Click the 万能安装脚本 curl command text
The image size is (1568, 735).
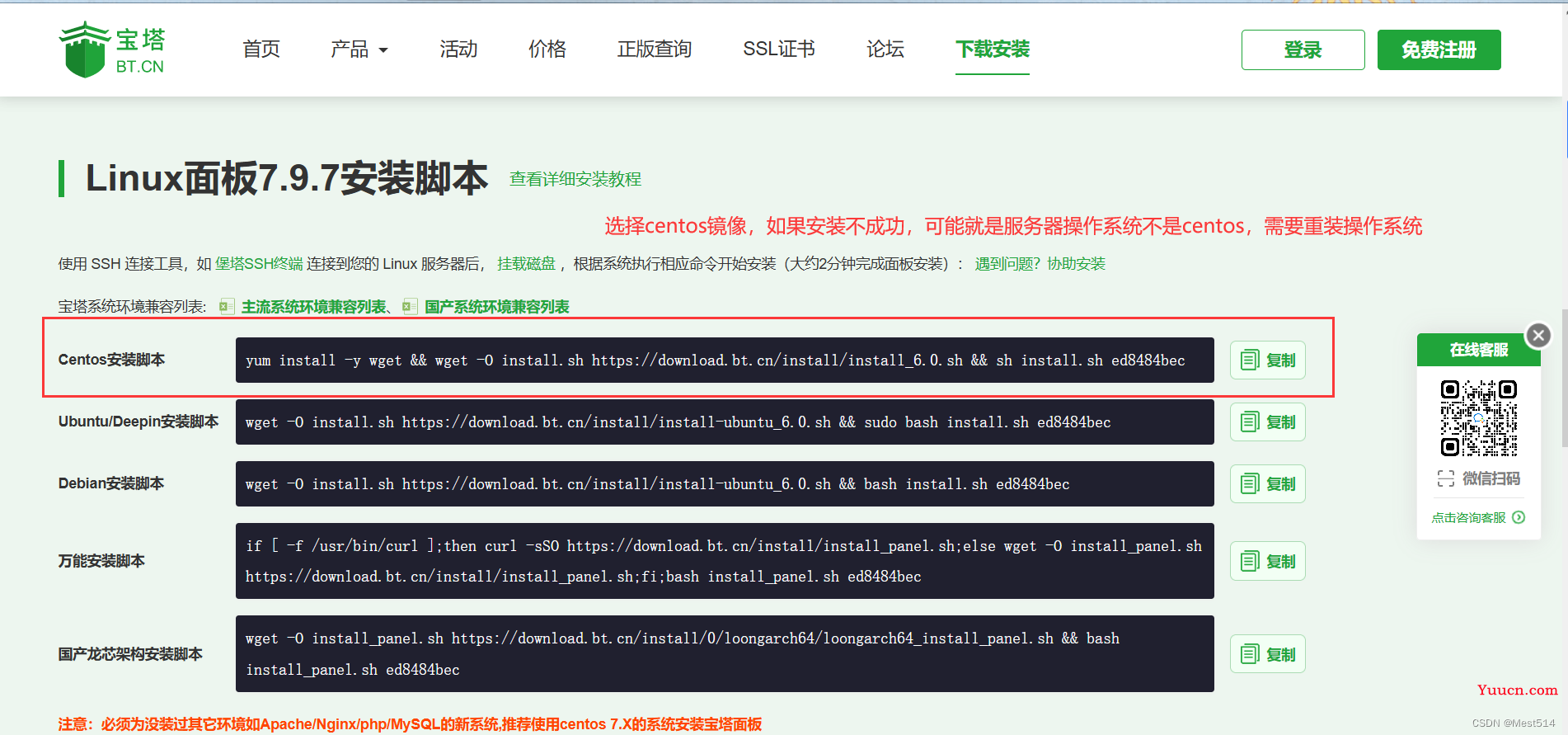724,561
